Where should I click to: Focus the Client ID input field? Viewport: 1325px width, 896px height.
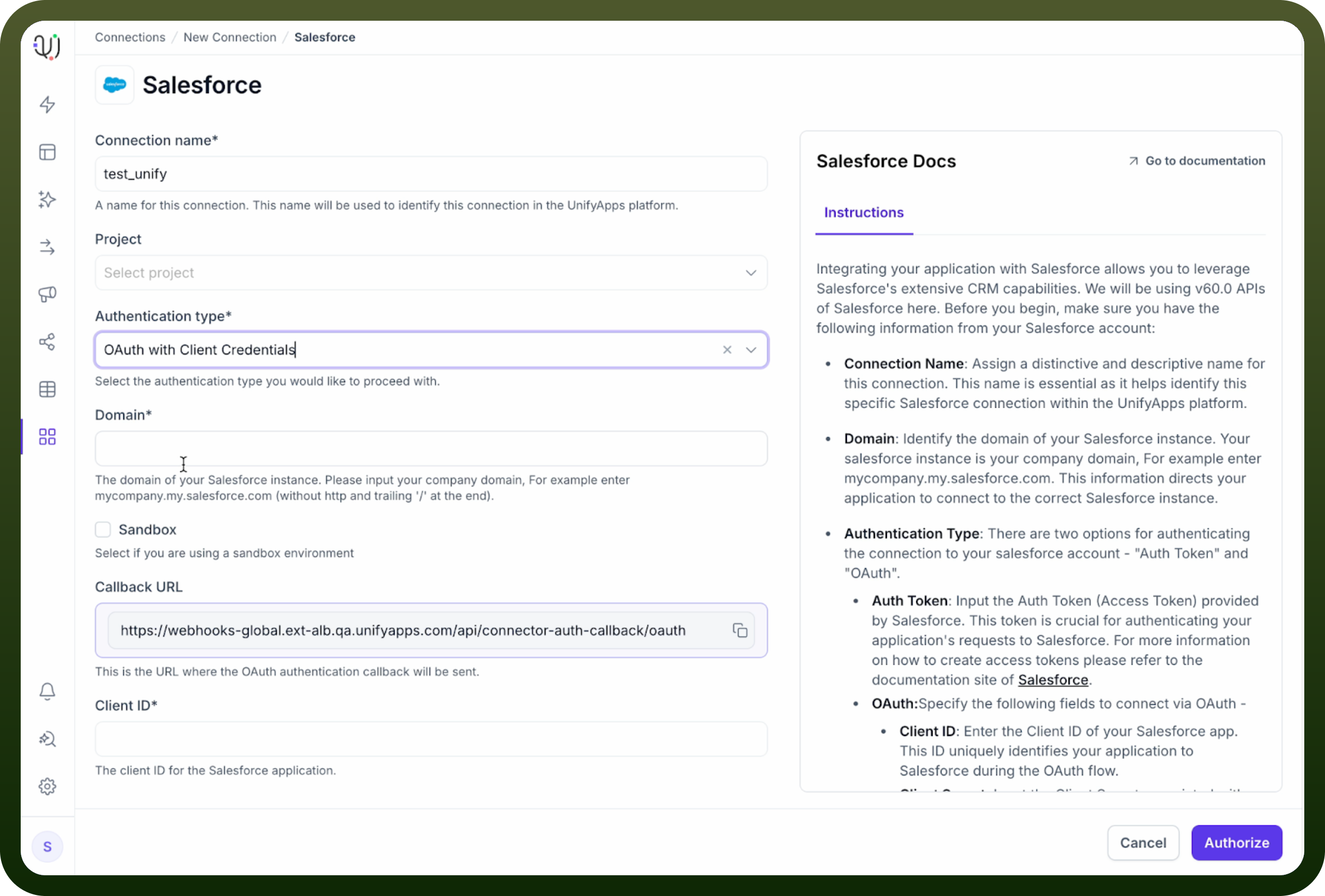pyautogui.click(x=431, y=739)
